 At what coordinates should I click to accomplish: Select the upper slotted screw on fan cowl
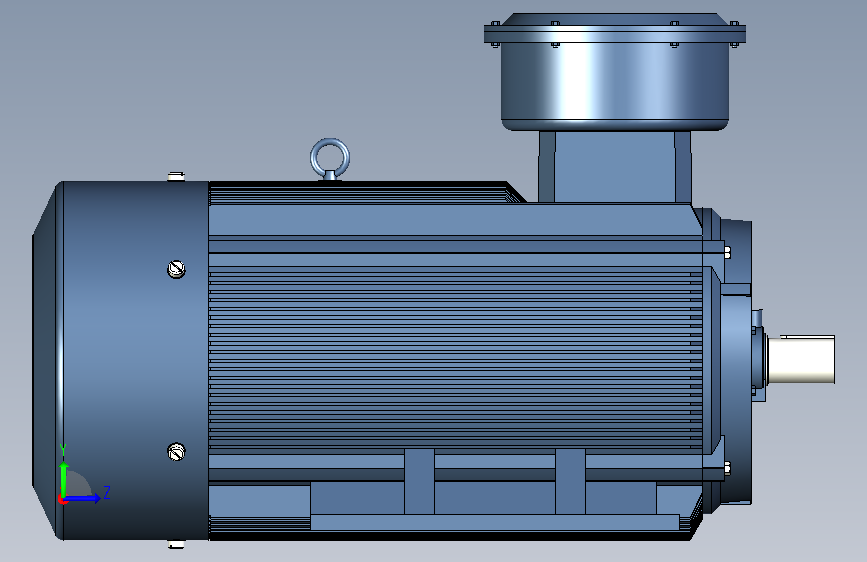(x=176, y=269)
